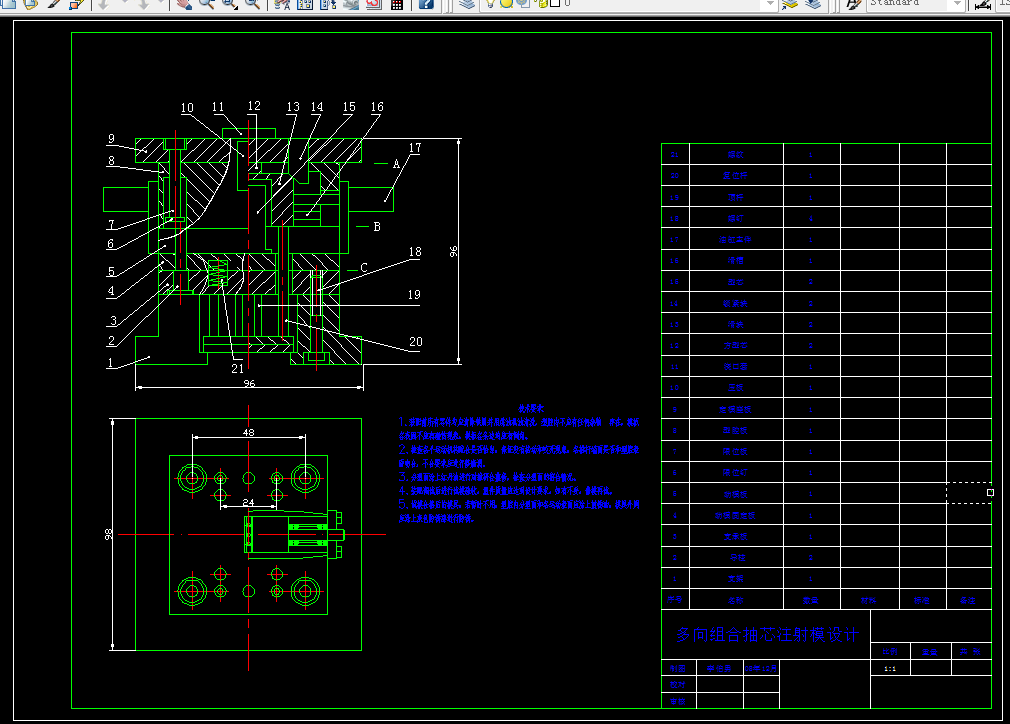Select balloon label 12 in section view
Image resolution: width=1010 pixels, height=724 pixels.
254,105
